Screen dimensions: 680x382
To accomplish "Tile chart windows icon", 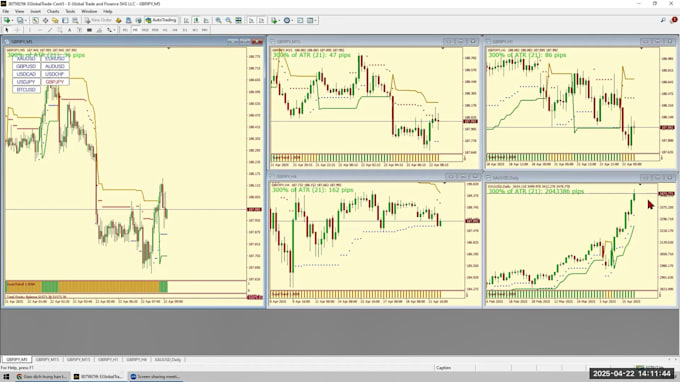I will [239, 20].
